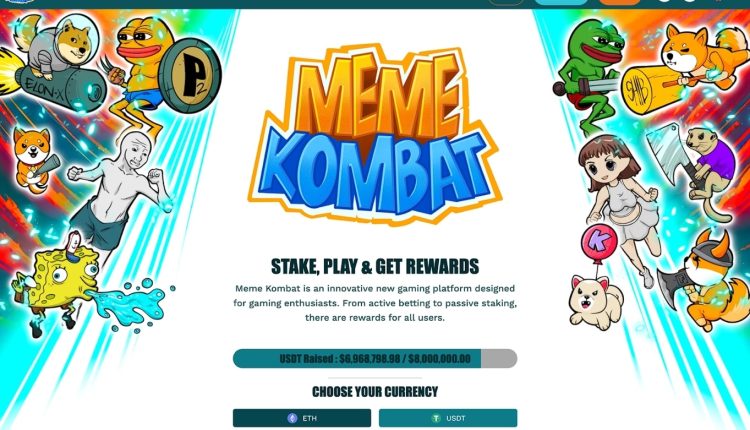Click the otter holding a cleaver
The width and height of the screenshot is (750, 430).
[x=694, y=167]
